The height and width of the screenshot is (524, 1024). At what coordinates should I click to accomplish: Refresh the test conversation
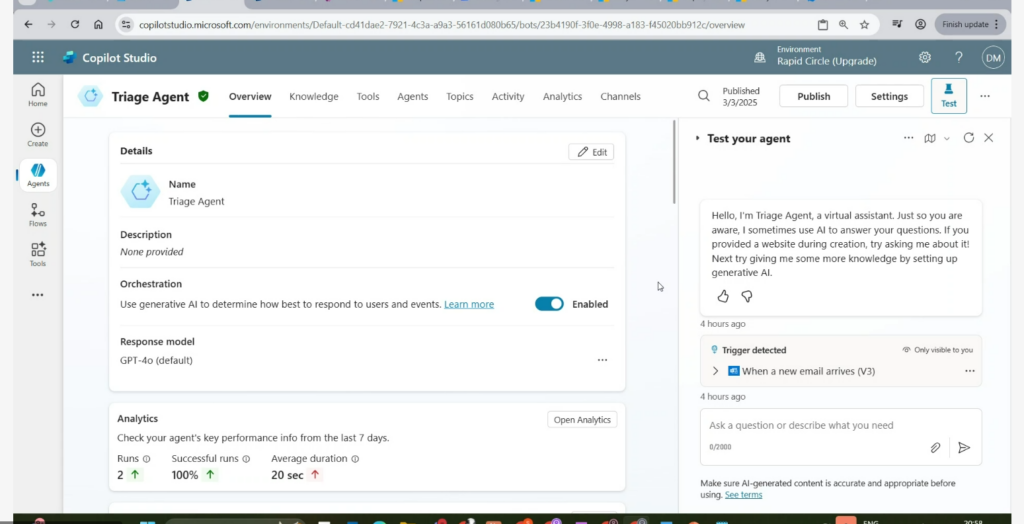tap(968, 138)
